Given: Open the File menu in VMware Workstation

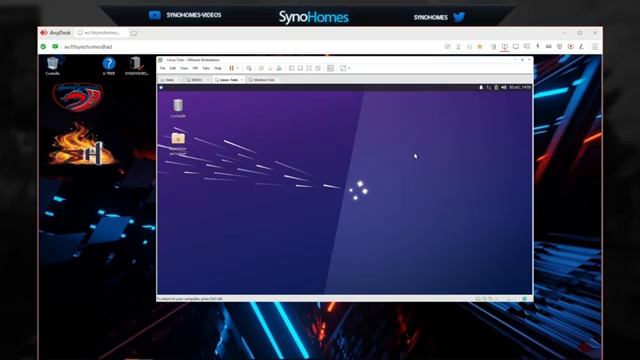Looking at the screenshot, I should pos(162,68).
